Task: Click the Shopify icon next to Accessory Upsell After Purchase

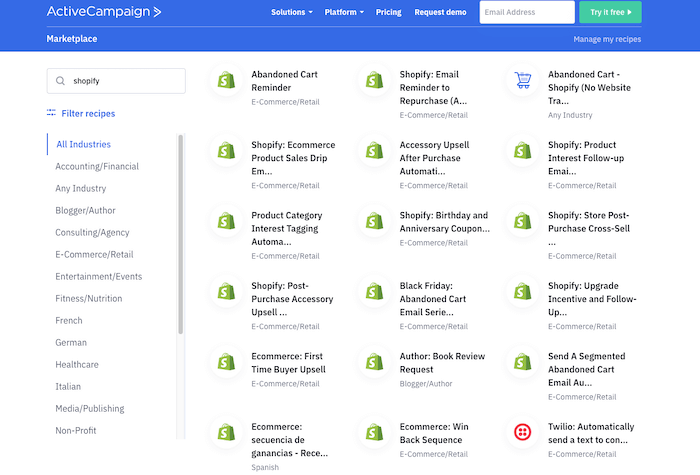Action: (x=374, y=150)
